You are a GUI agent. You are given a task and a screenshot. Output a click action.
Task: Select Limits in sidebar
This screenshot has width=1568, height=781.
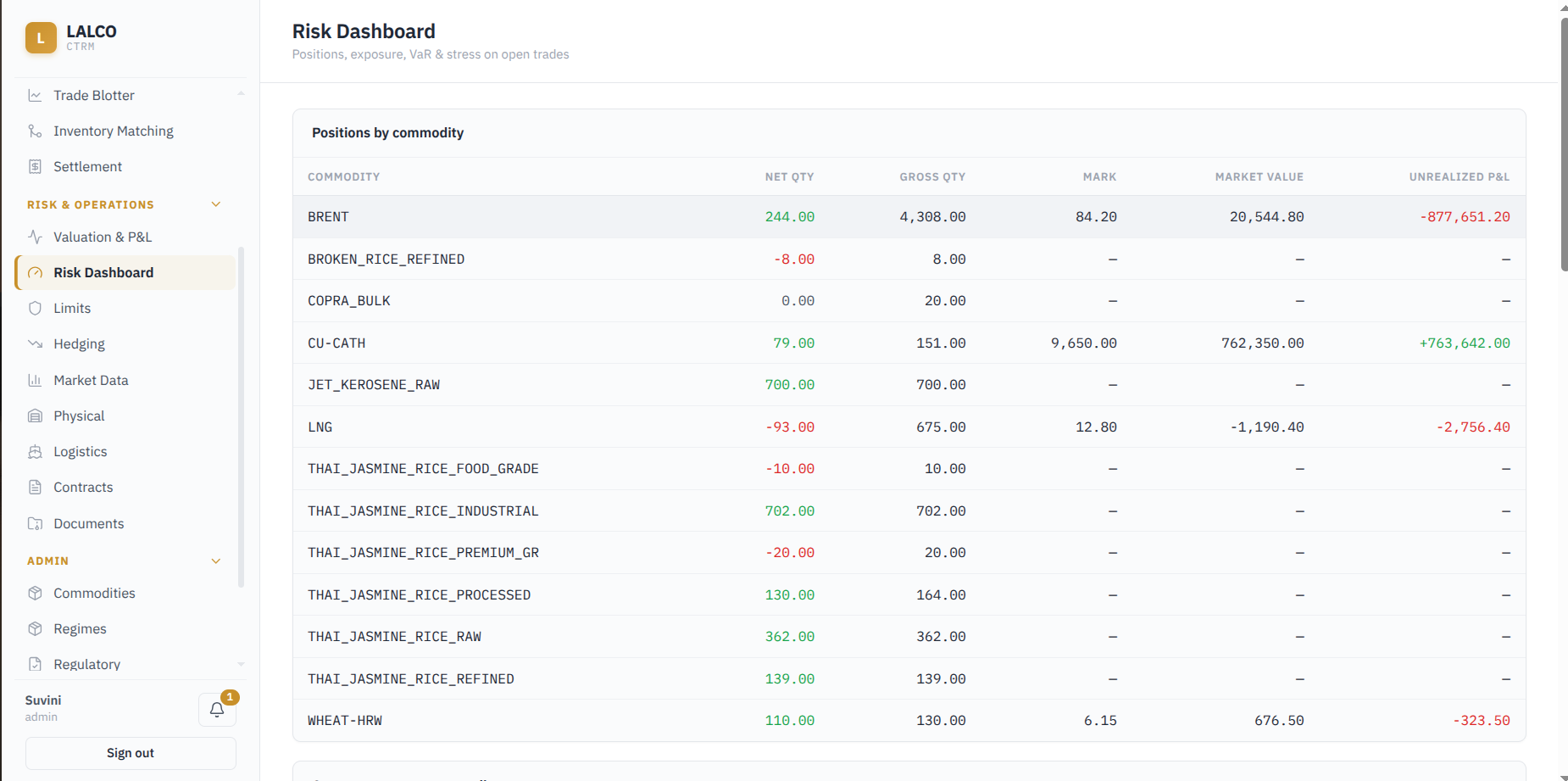coord(125,309)
